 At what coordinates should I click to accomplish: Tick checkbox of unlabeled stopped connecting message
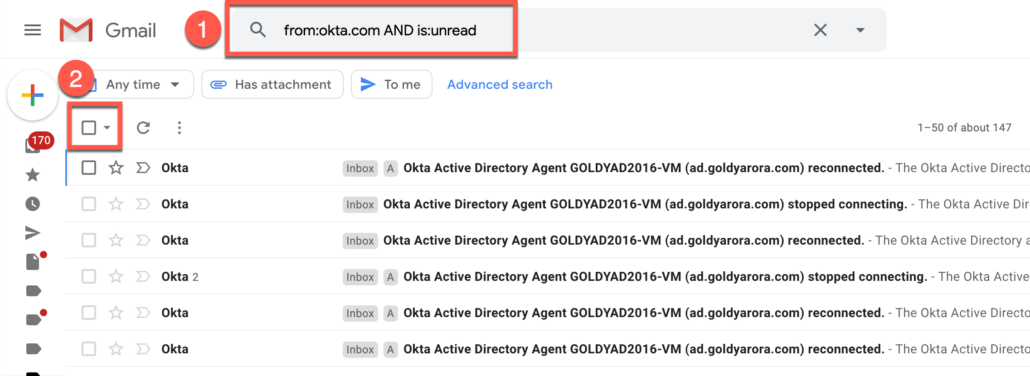(89, 204)
